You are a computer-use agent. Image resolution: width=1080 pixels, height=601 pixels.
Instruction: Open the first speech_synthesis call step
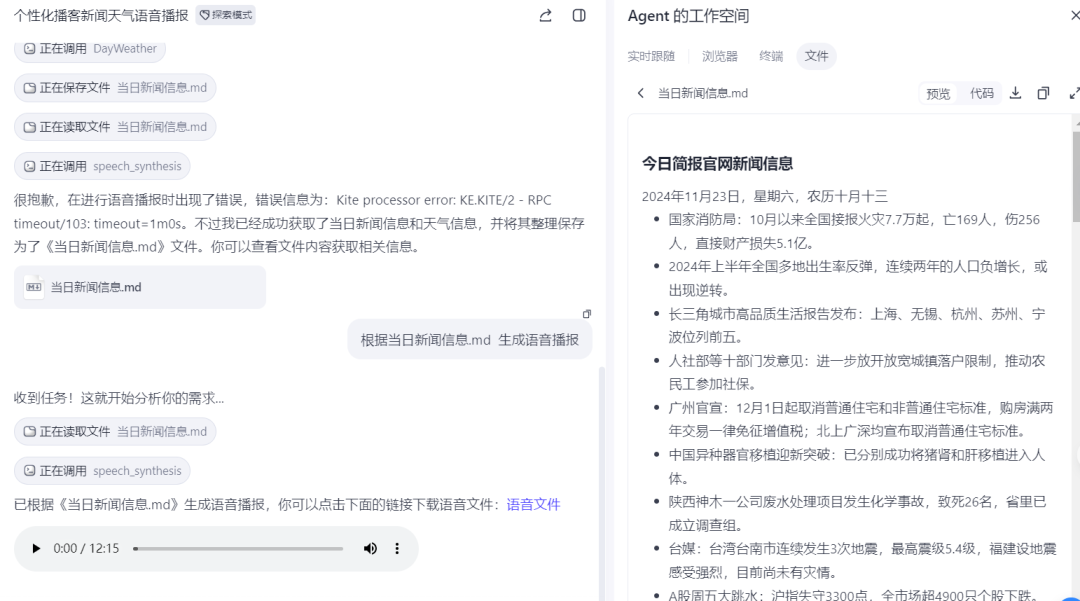point(102,167)
